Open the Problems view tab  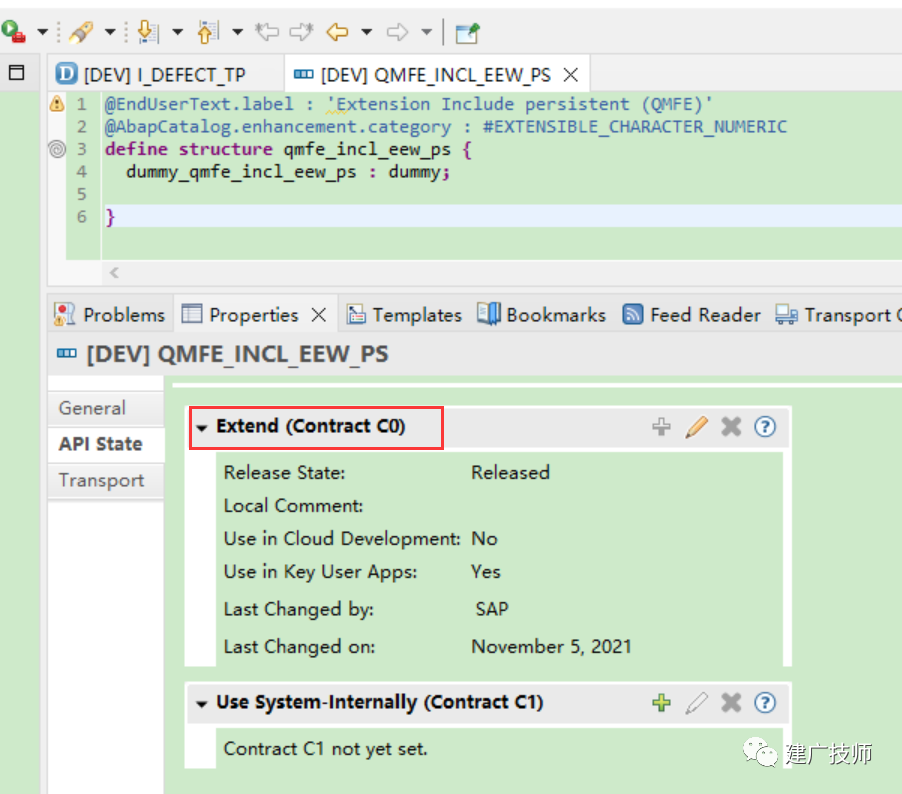click(109, 315)
